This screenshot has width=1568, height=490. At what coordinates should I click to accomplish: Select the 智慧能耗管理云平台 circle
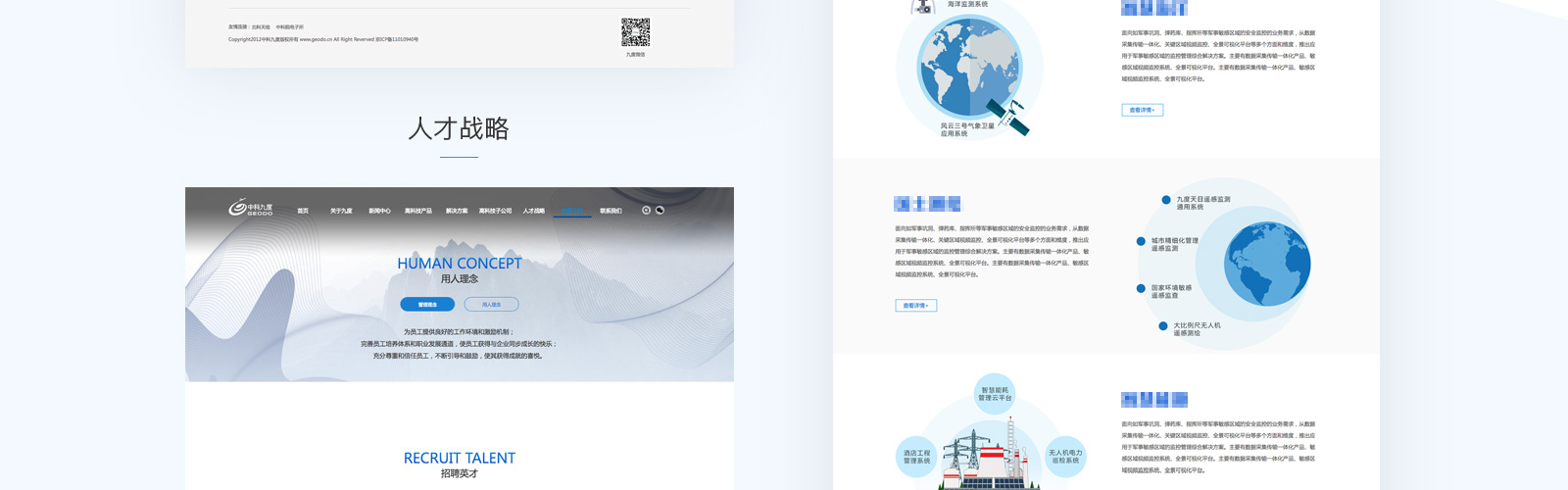coord(995,393)
